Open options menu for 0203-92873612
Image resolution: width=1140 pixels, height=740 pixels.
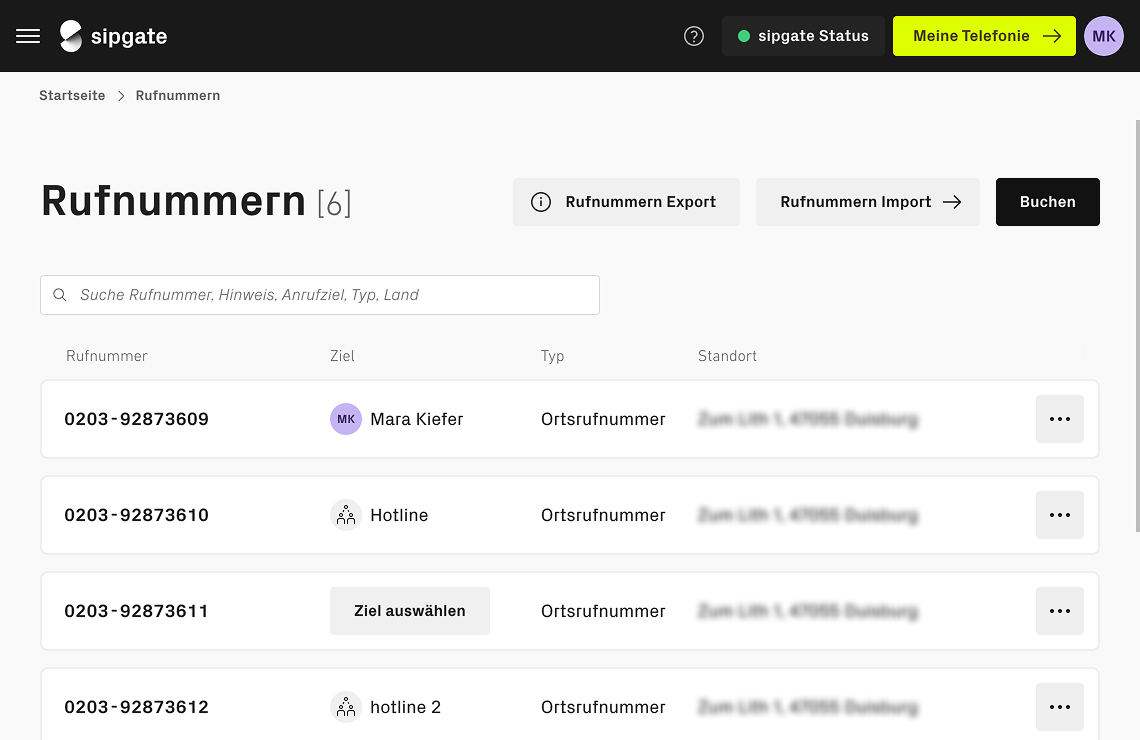[1060, 707]
